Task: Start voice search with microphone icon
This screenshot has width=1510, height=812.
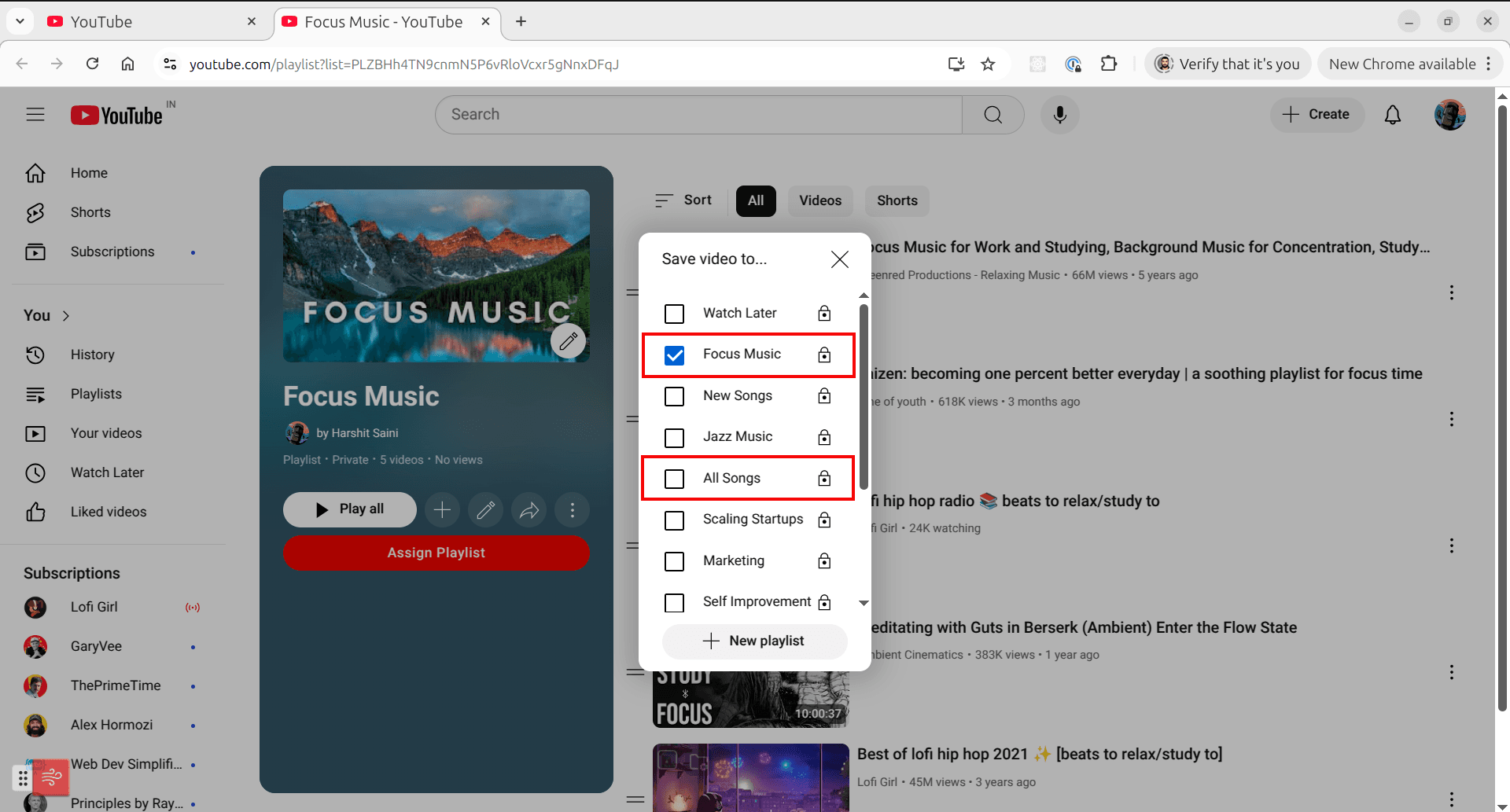Action: [x=1060, y=115]
